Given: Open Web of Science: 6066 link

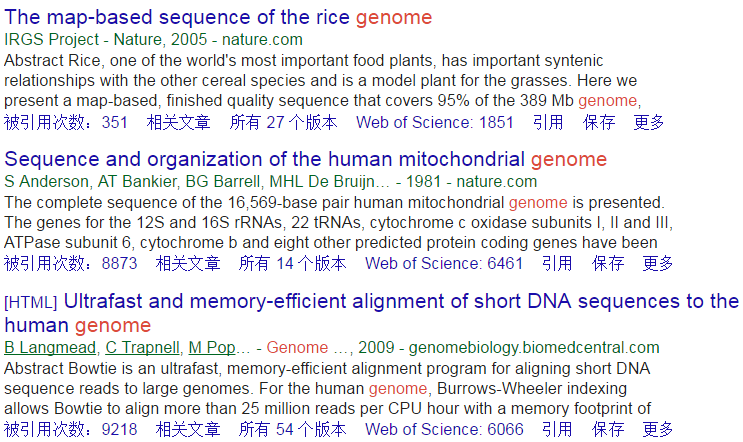Looking at the screenshot, I should tap(444, 429).
